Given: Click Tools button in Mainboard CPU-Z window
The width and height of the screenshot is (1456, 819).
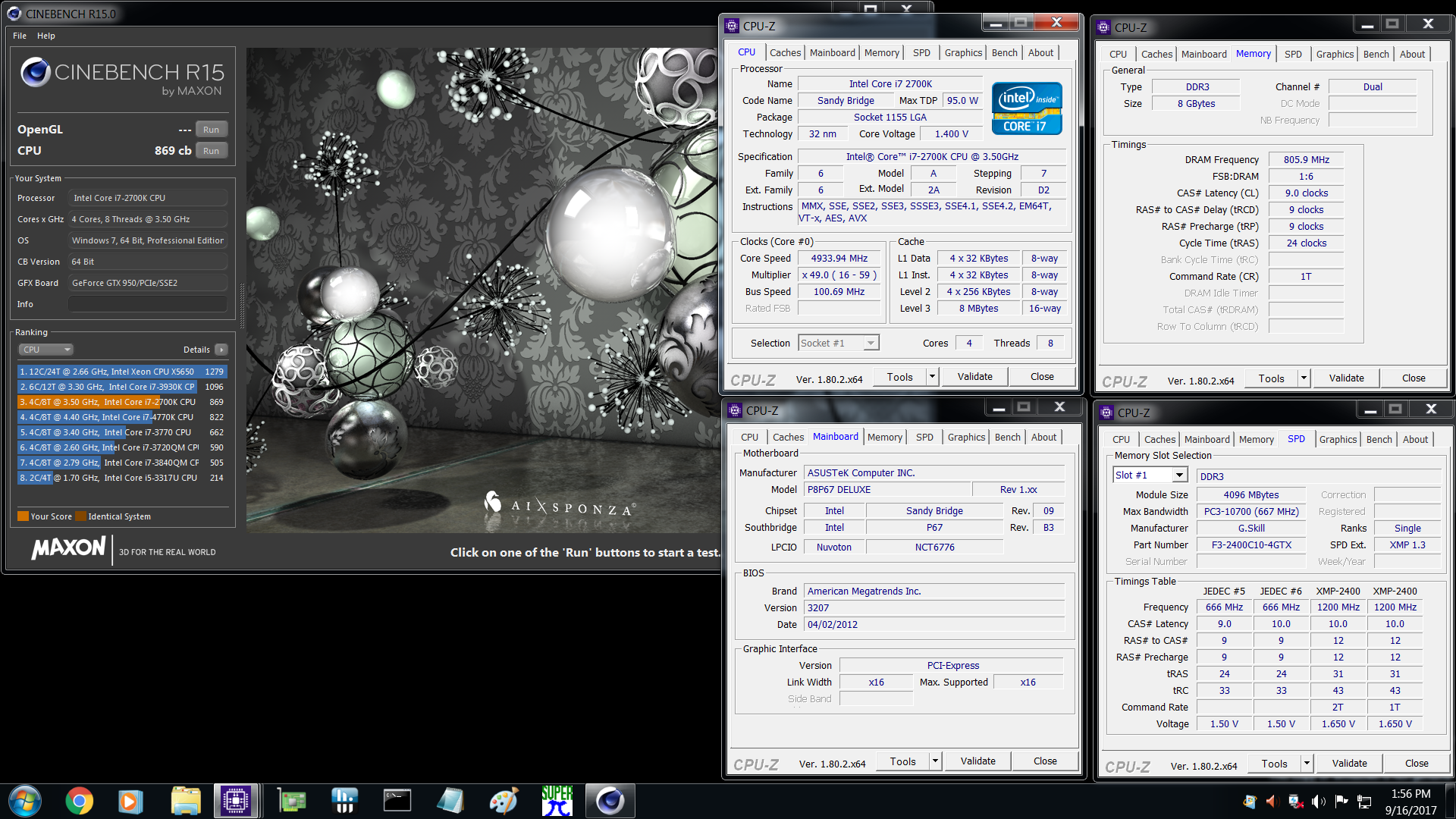Looking at the screenshot, I should tap(902, 761).
